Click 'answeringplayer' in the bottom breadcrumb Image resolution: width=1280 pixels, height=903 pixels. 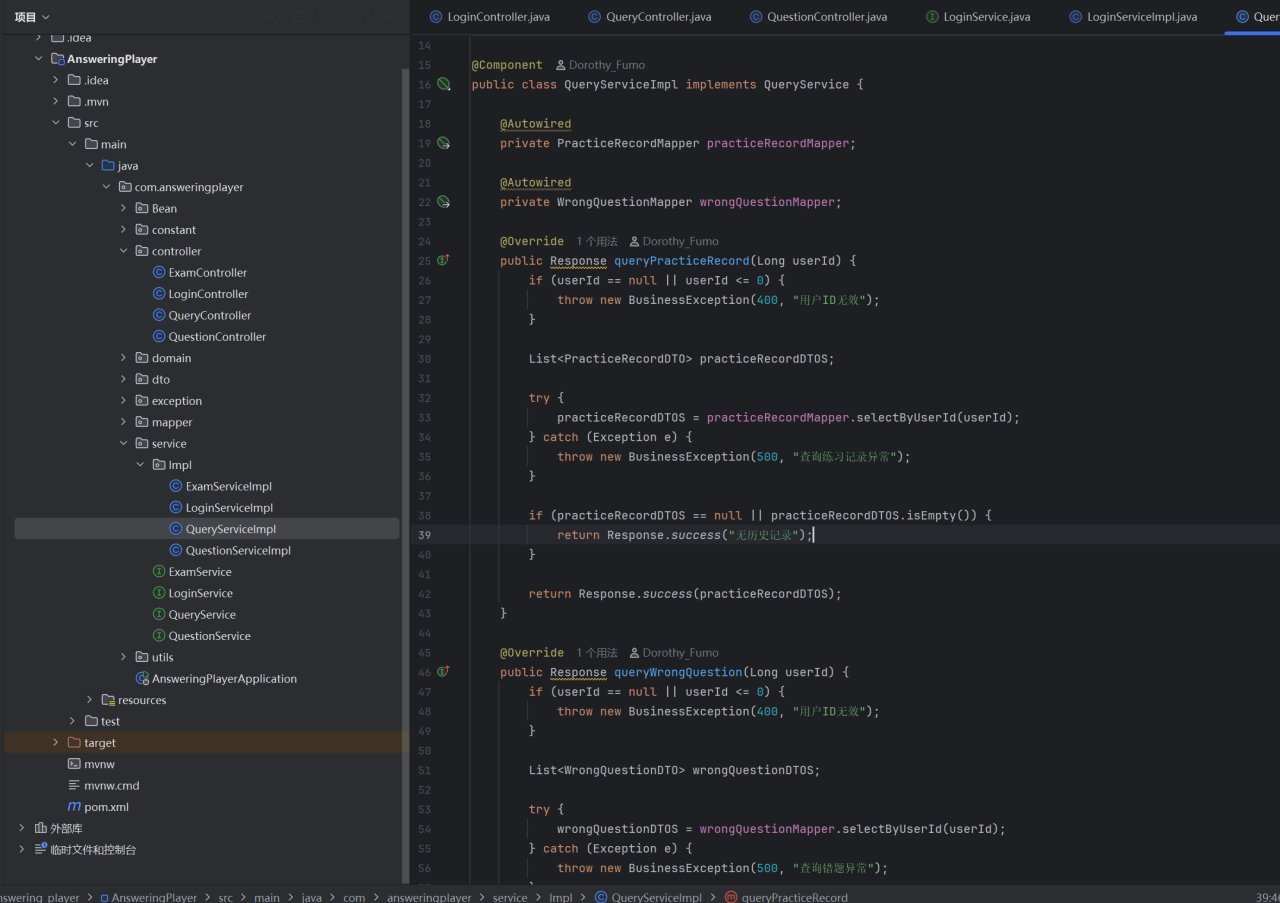point(429,897)
